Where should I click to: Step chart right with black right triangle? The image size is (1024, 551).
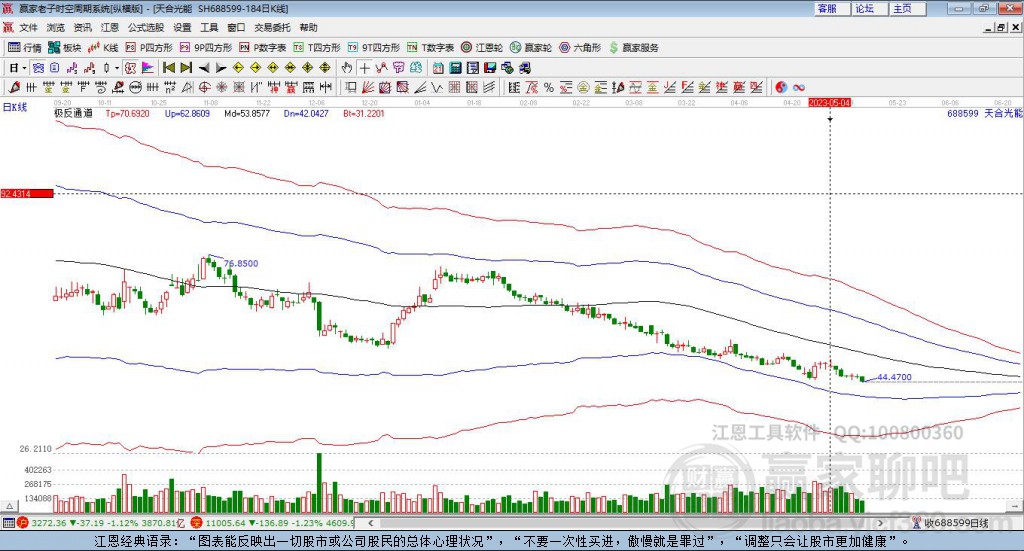pos(221,68)
